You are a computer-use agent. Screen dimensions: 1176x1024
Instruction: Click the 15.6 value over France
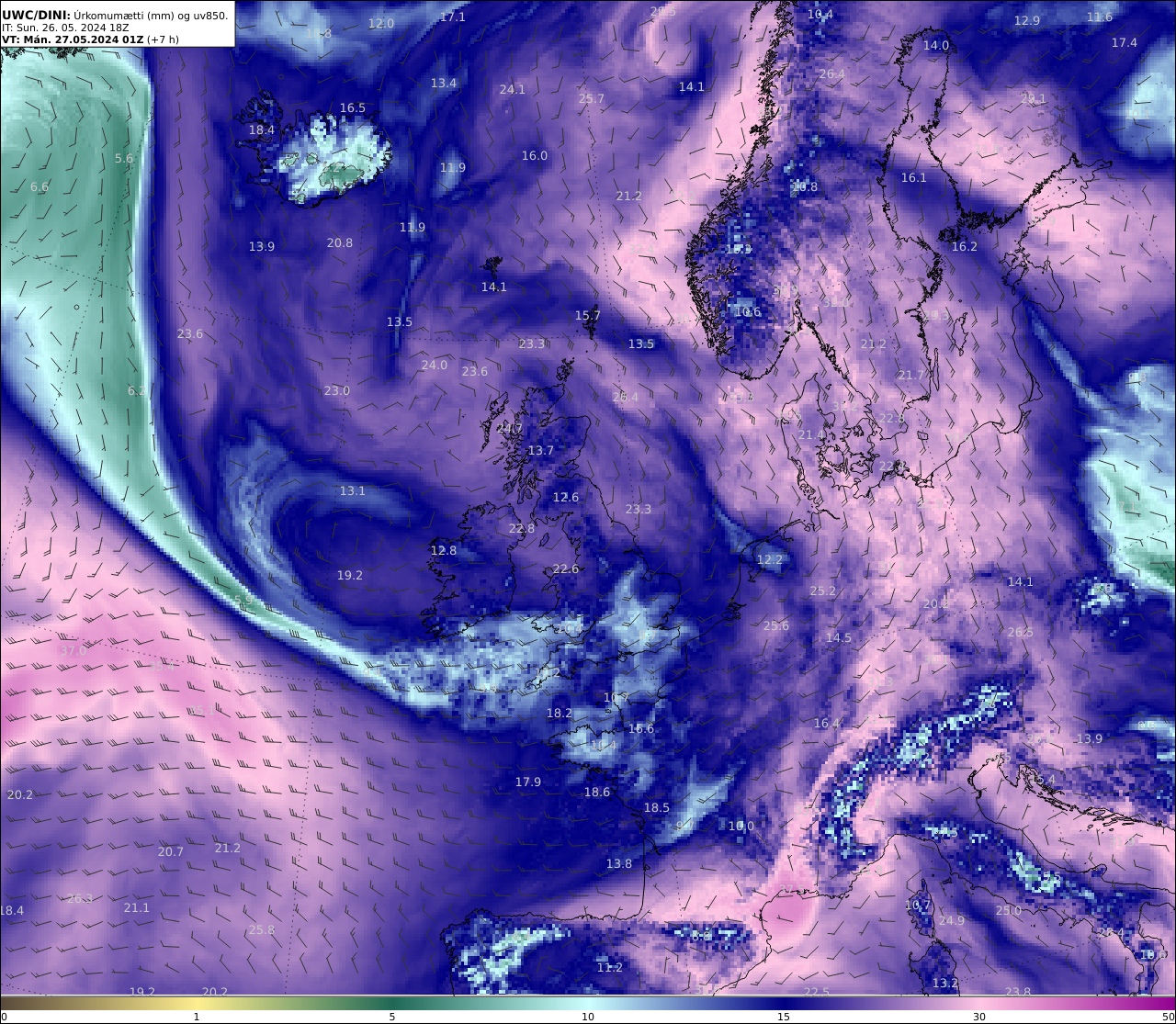click(641, 728)
